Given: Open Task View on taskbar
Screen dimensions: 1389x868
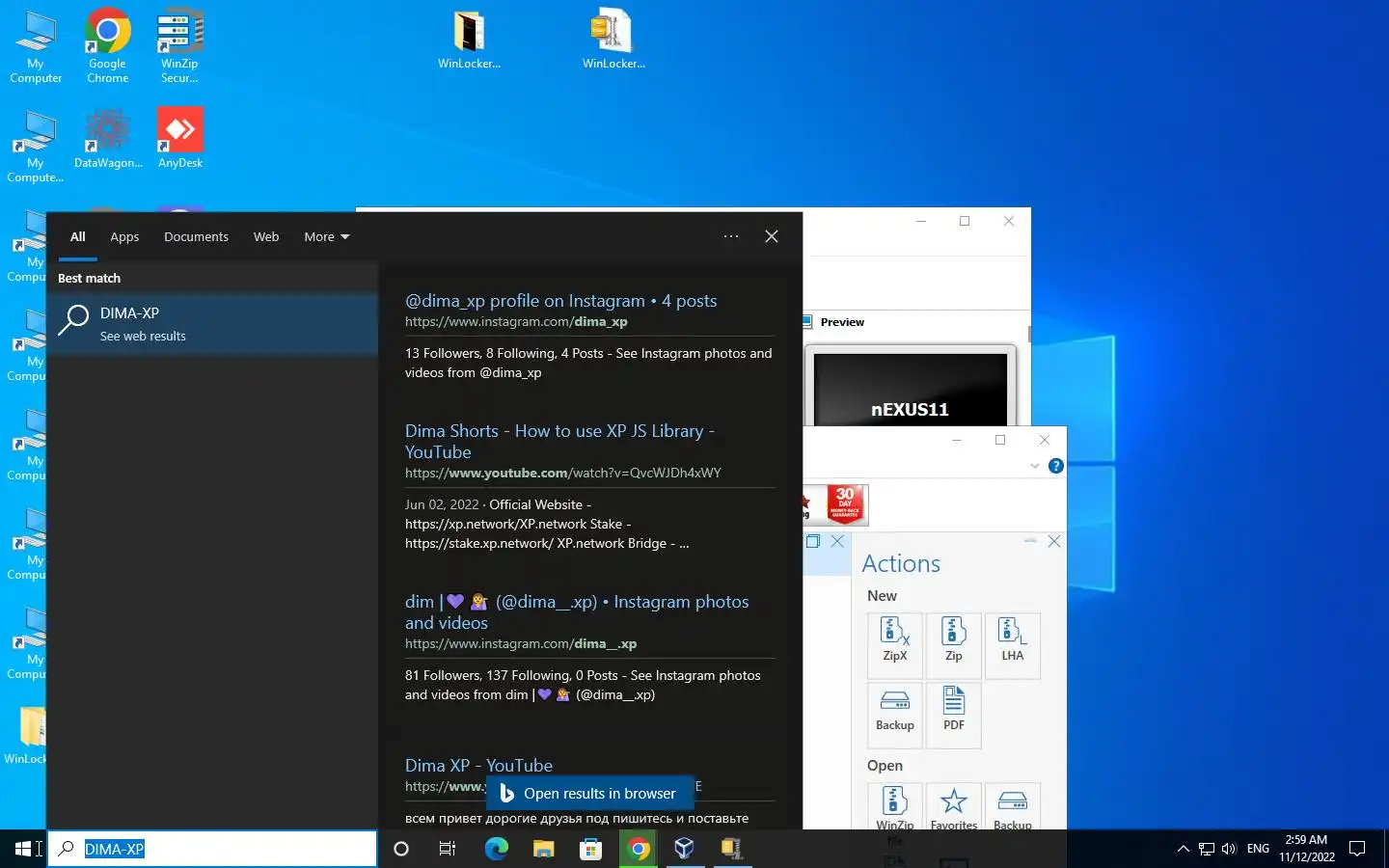Looking at the screenshot, I should 448,849.
